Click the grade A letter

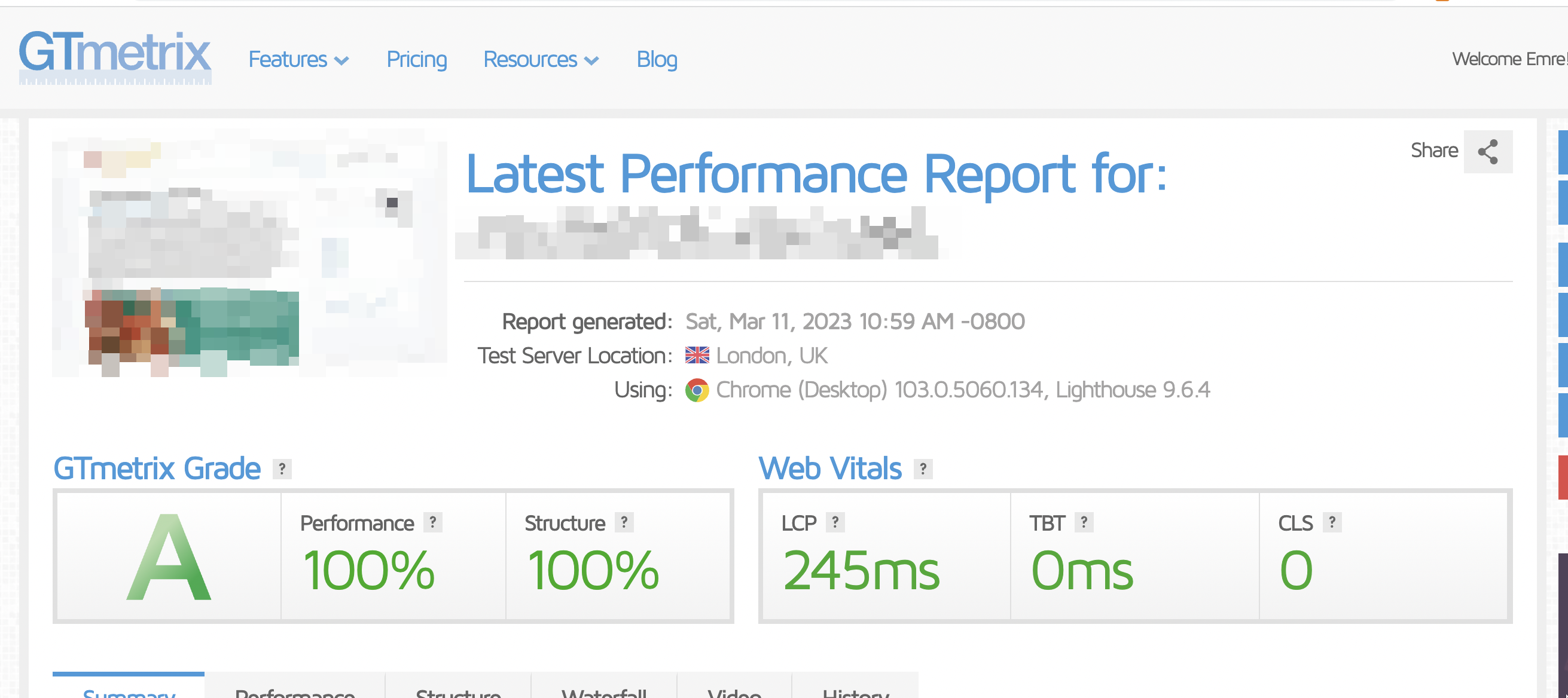[169, 557]
